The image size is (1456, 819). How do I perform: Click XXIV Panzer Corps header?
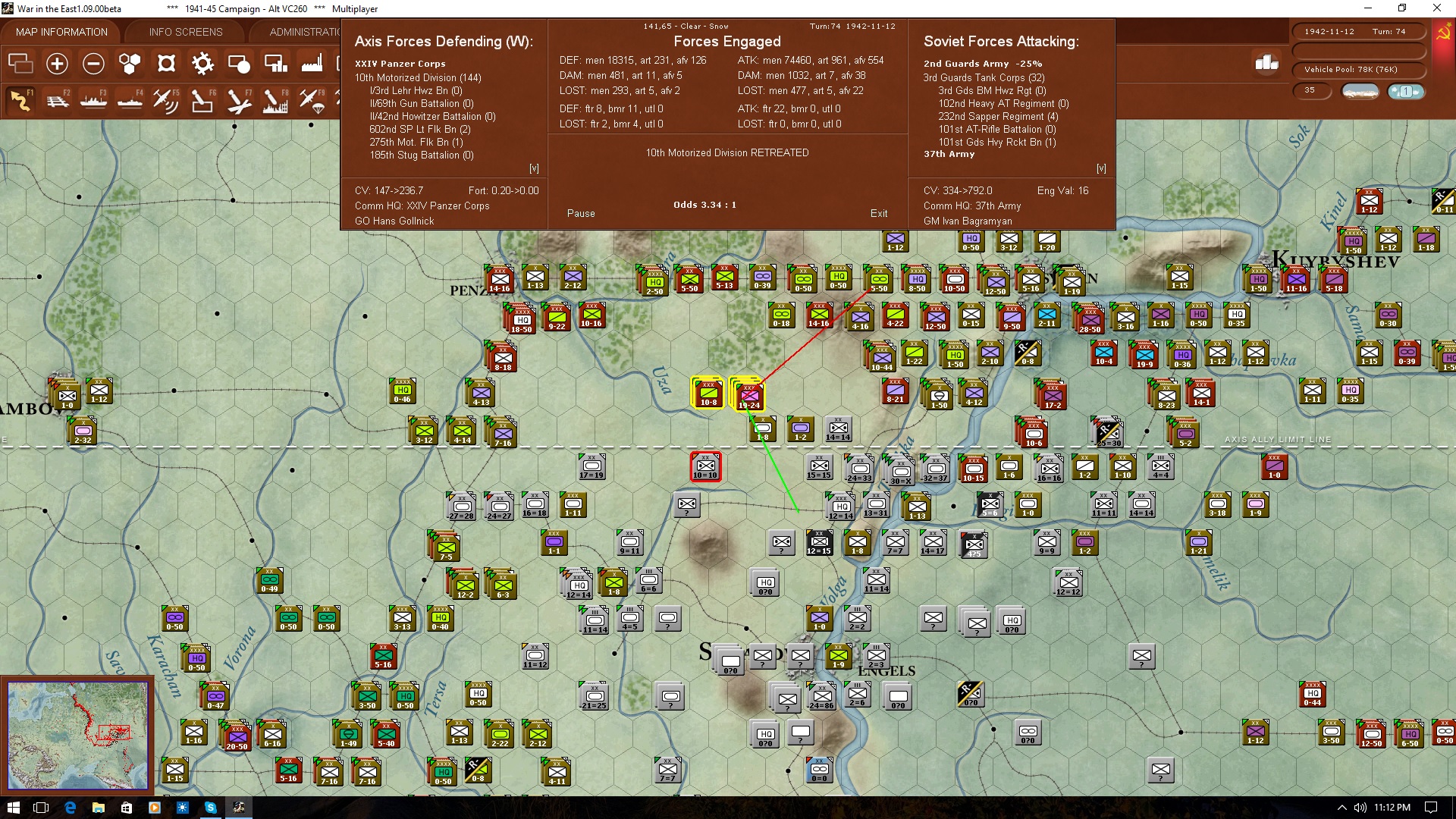coord(400,64)
